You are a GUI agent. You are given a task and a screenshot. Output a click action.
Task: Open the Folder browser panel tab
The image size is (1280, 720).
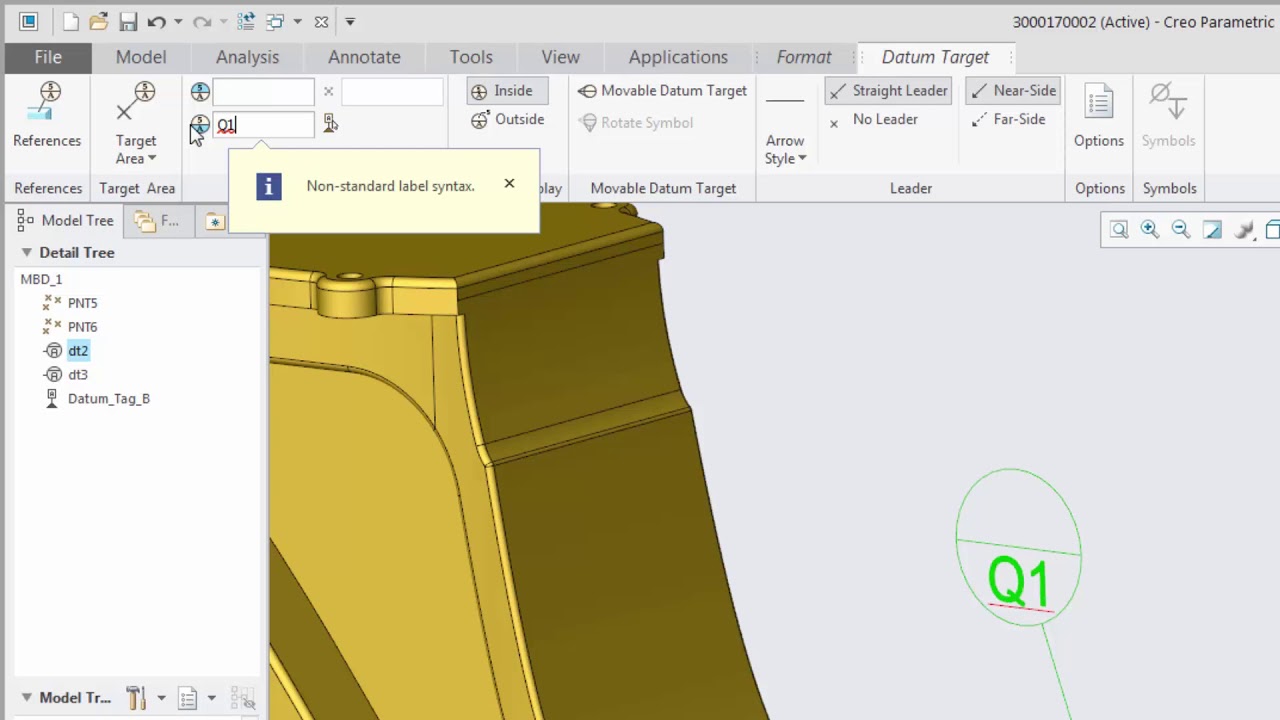tap(158, 220)
